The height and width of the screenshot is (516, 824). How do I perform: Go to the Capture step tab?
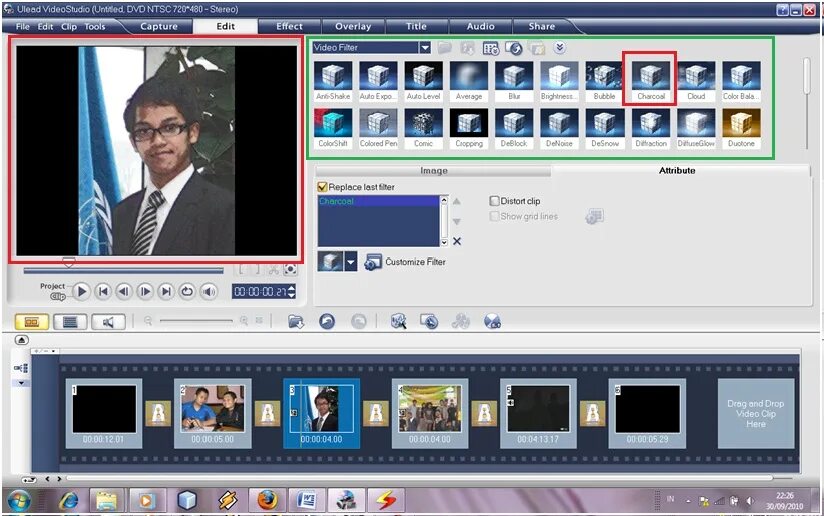159,26
